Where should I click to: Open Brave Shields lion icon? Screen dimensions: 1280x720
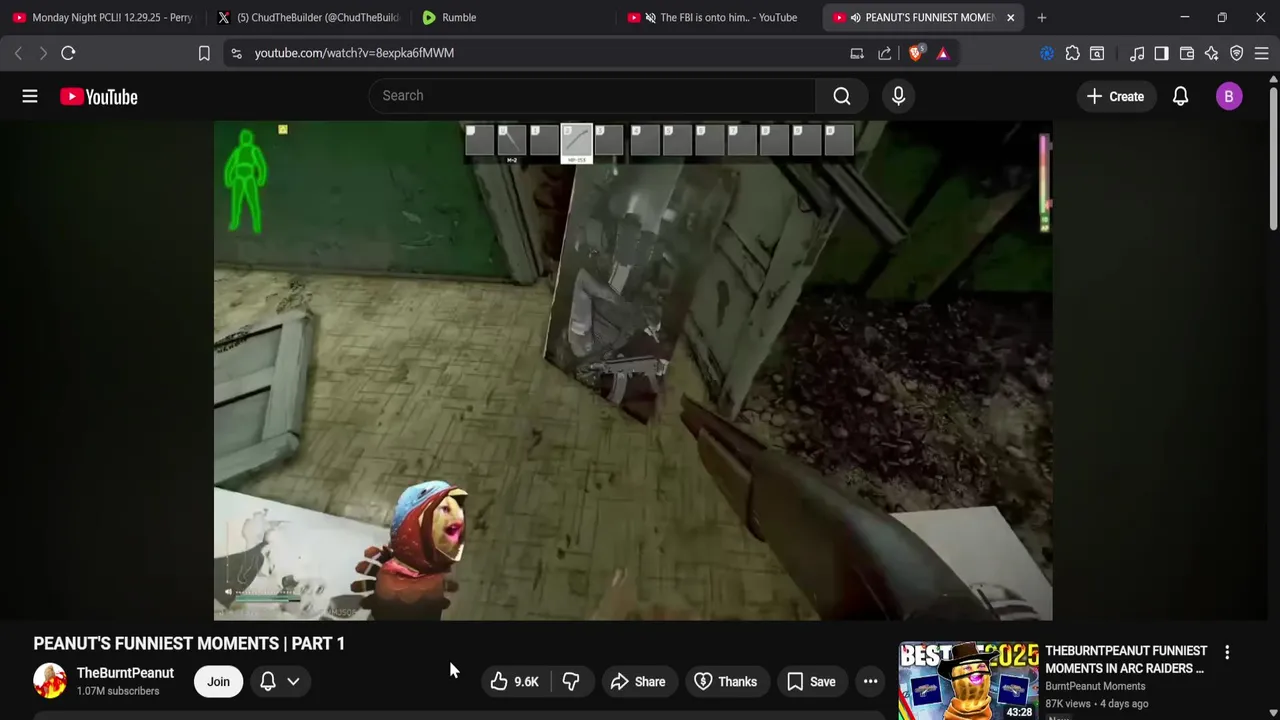915,53
